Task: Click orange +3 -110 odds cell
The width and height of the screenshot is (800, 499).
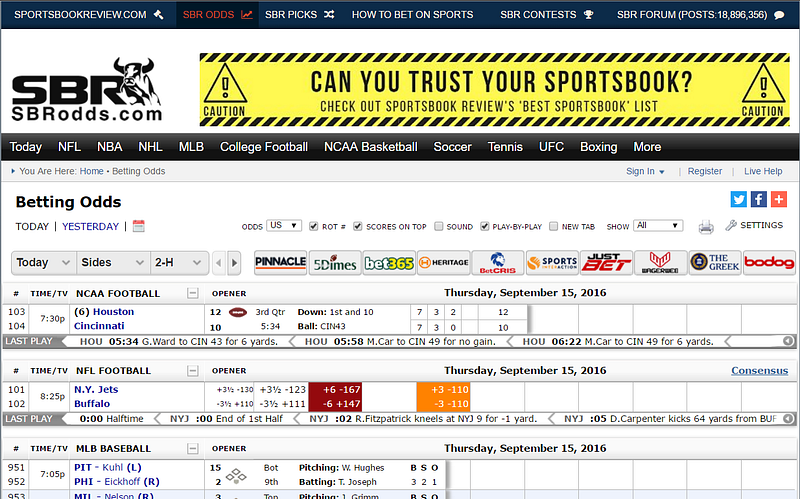Action: point(443,390)
